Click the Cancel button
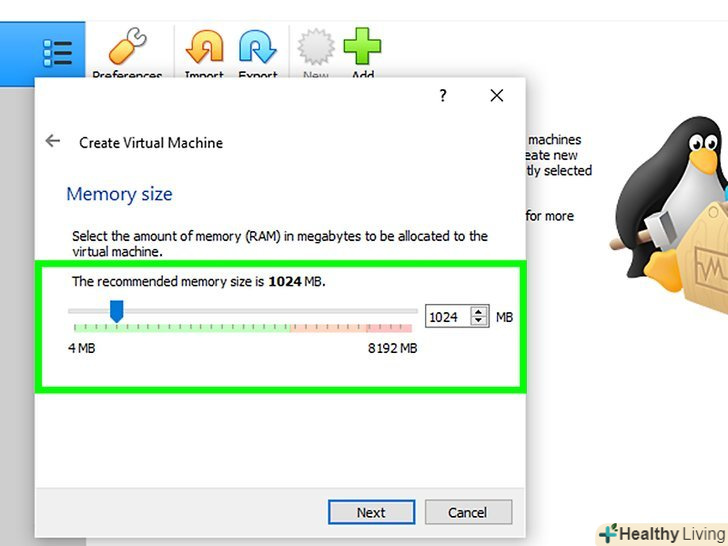 (x=468, y=512)
